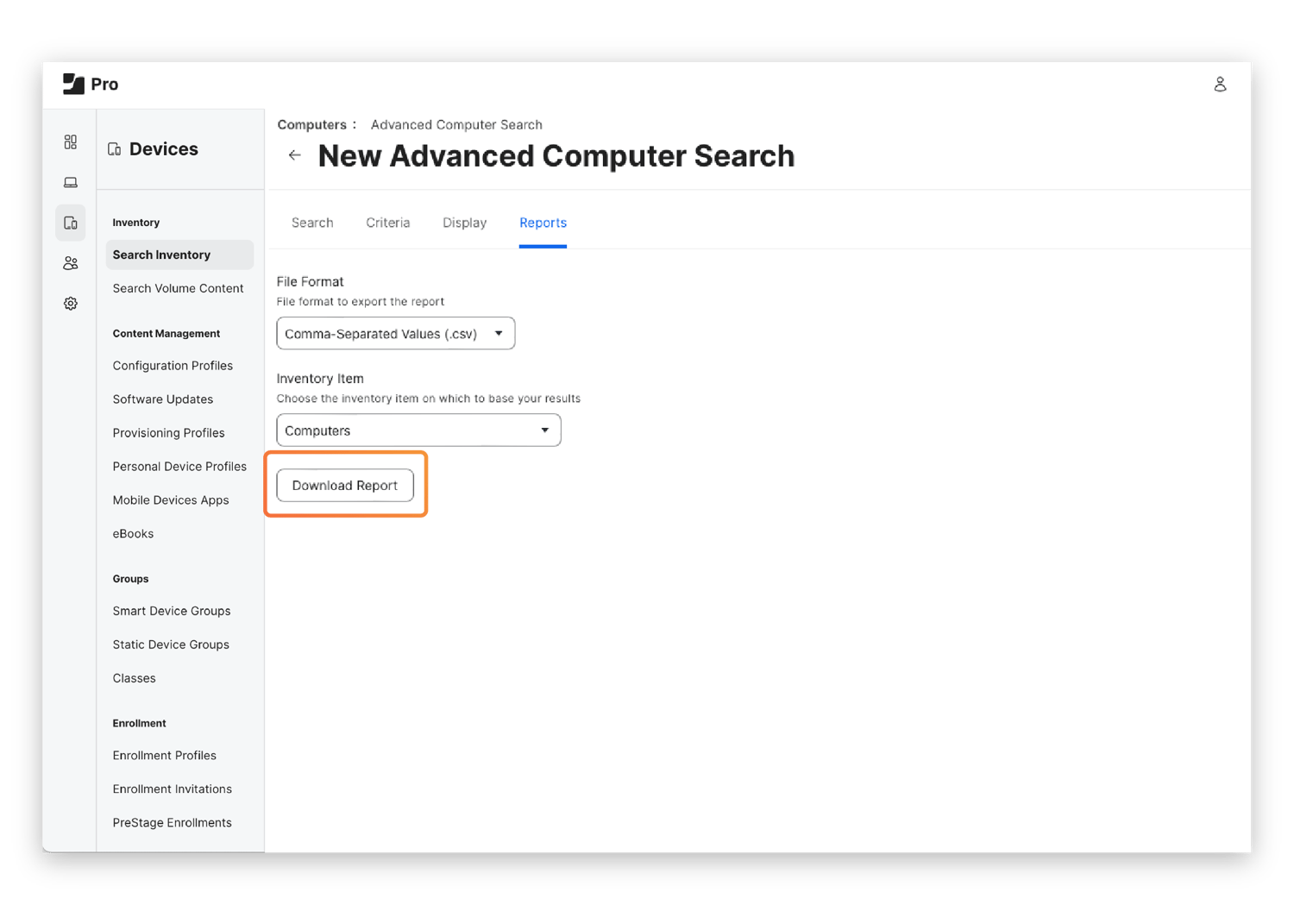Open the Computers laptop icon in sidebar
Screen dimensions: 1294x924
[71, 182]
